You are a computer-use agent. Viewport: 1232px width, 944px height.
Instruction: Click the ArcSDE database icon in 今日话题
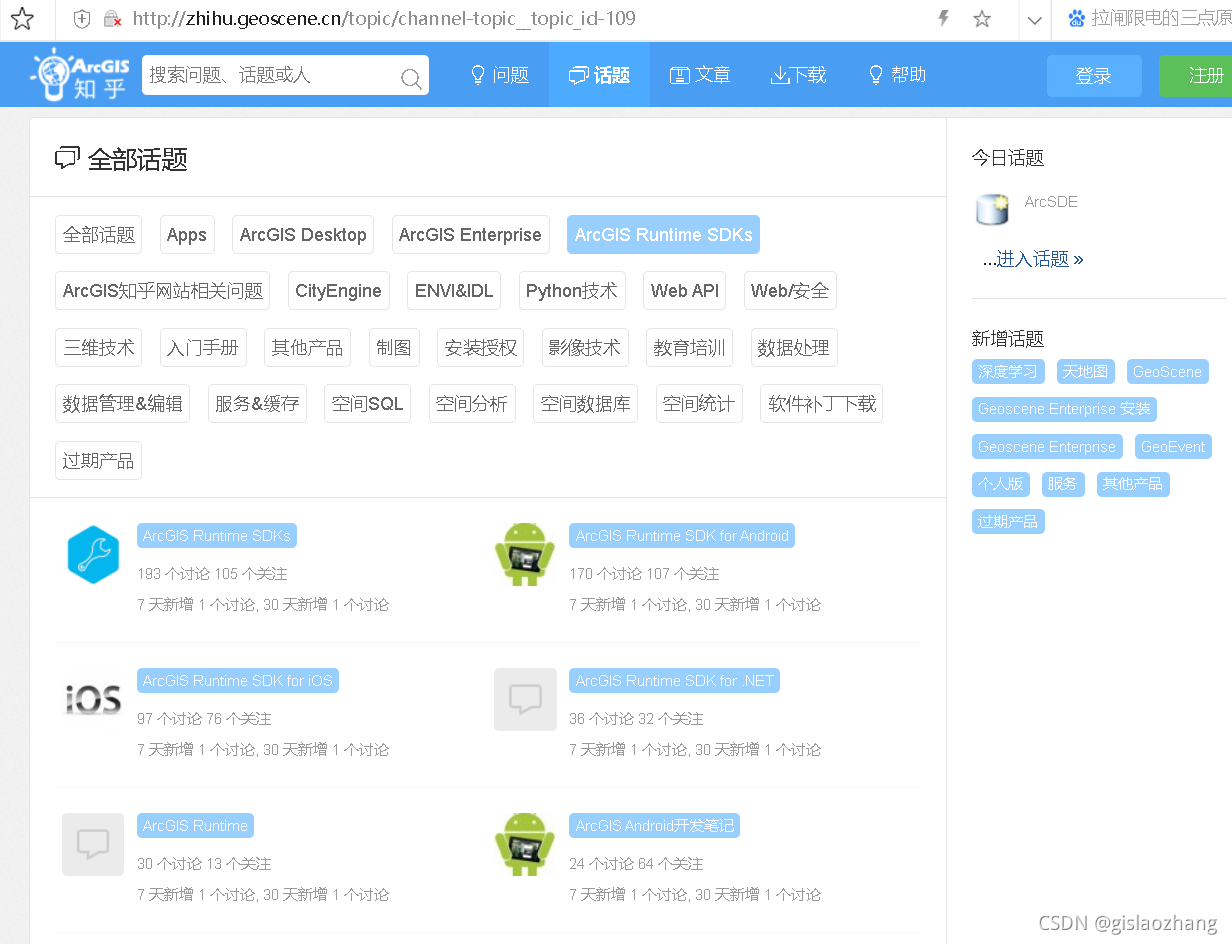pyautogui.click(x=993, y=208)
